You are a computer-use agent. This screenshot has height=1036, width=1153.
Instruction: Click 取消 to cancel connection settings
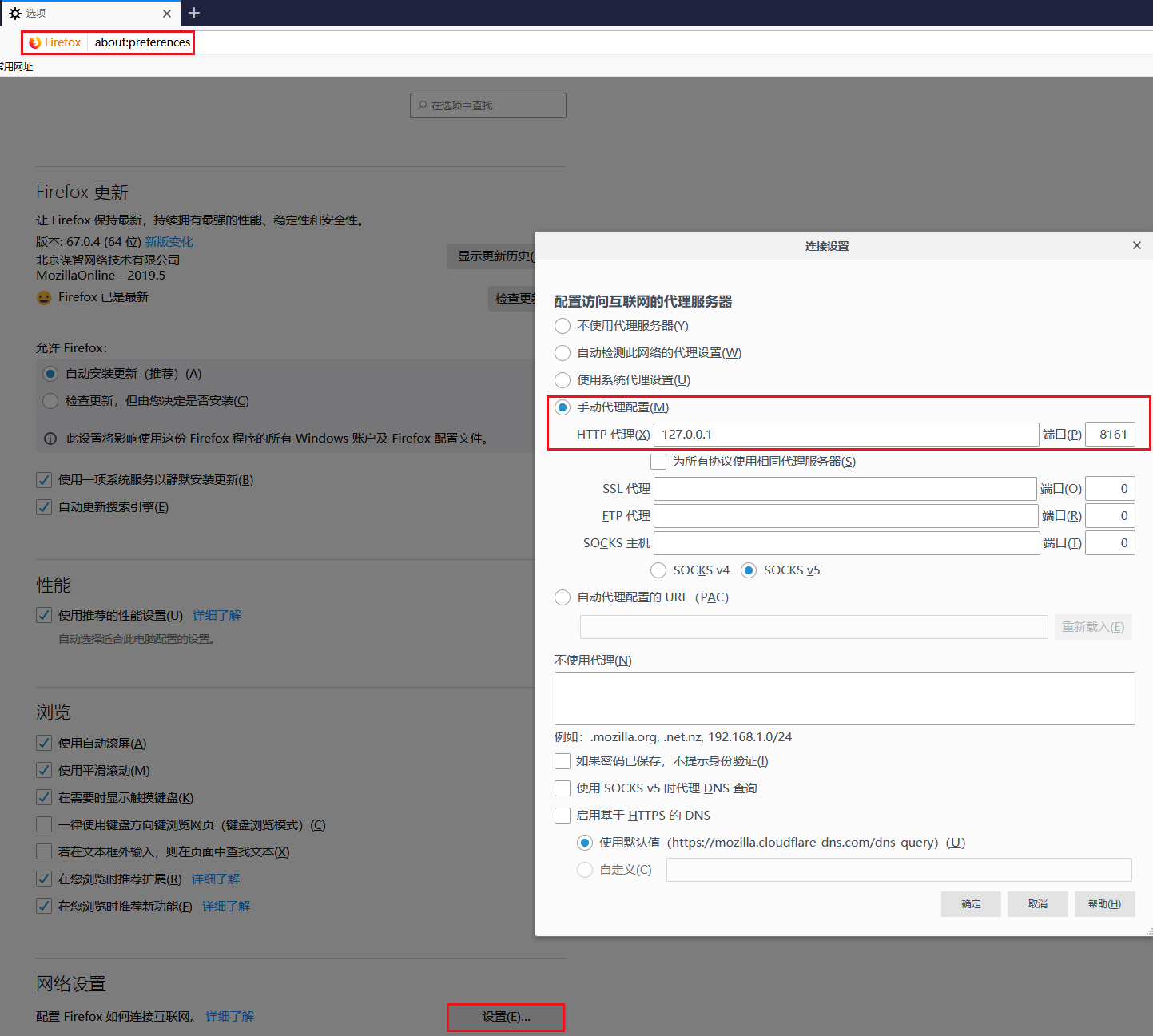tap(1038, 904)
